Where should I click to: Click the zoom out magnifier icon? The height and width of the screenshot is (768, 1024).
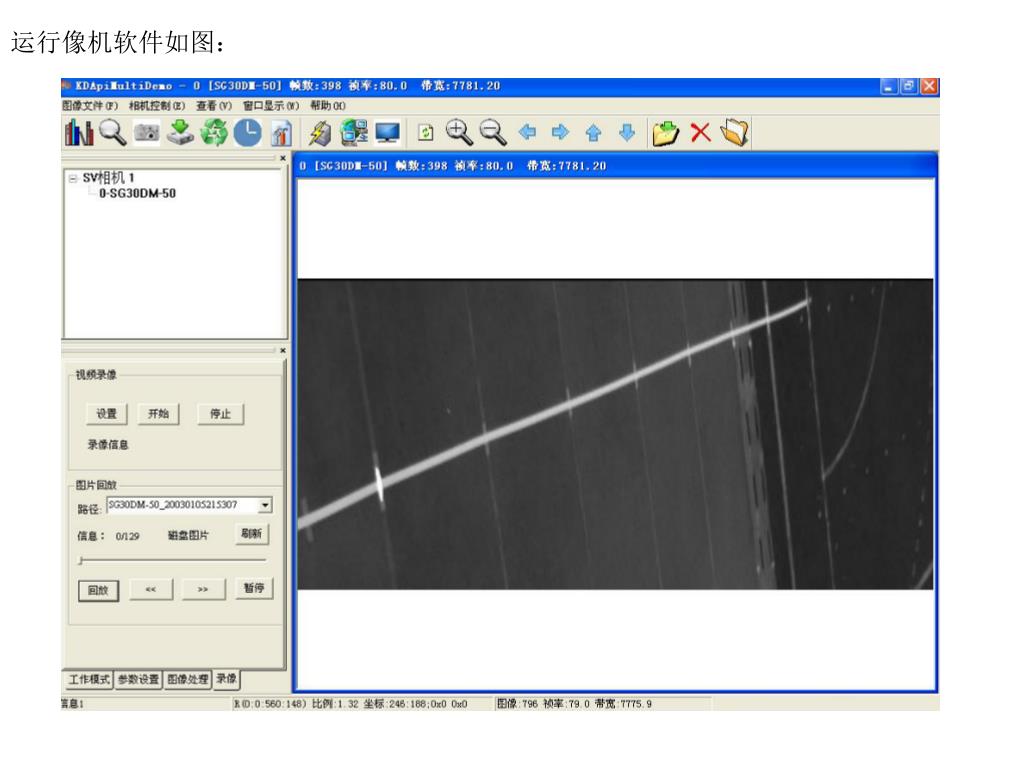pyautogui.click(x=493, y=133)
